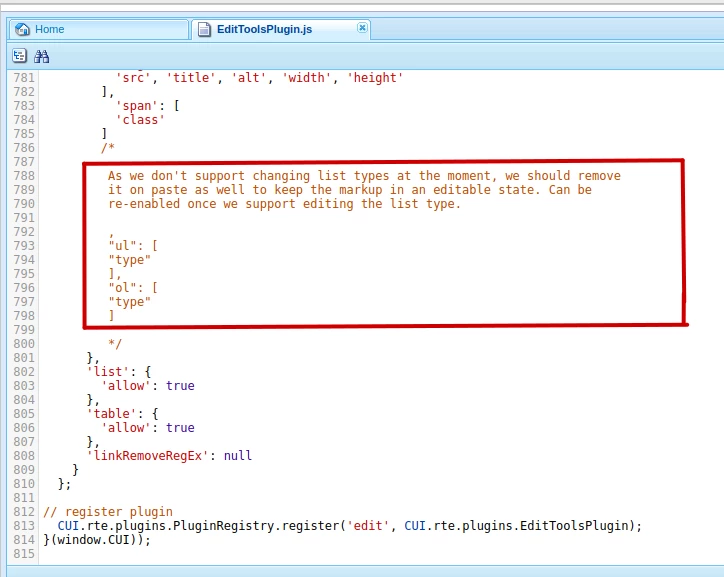Click the 'span' key on line 783
This screenshot has height=577, width=724.
(x=137, y=106)
